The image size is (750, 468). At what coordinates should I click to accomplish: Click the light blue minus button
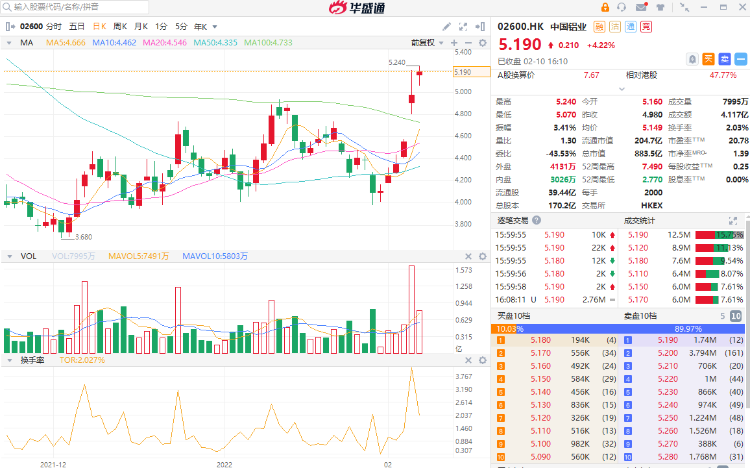pos(740,59)
